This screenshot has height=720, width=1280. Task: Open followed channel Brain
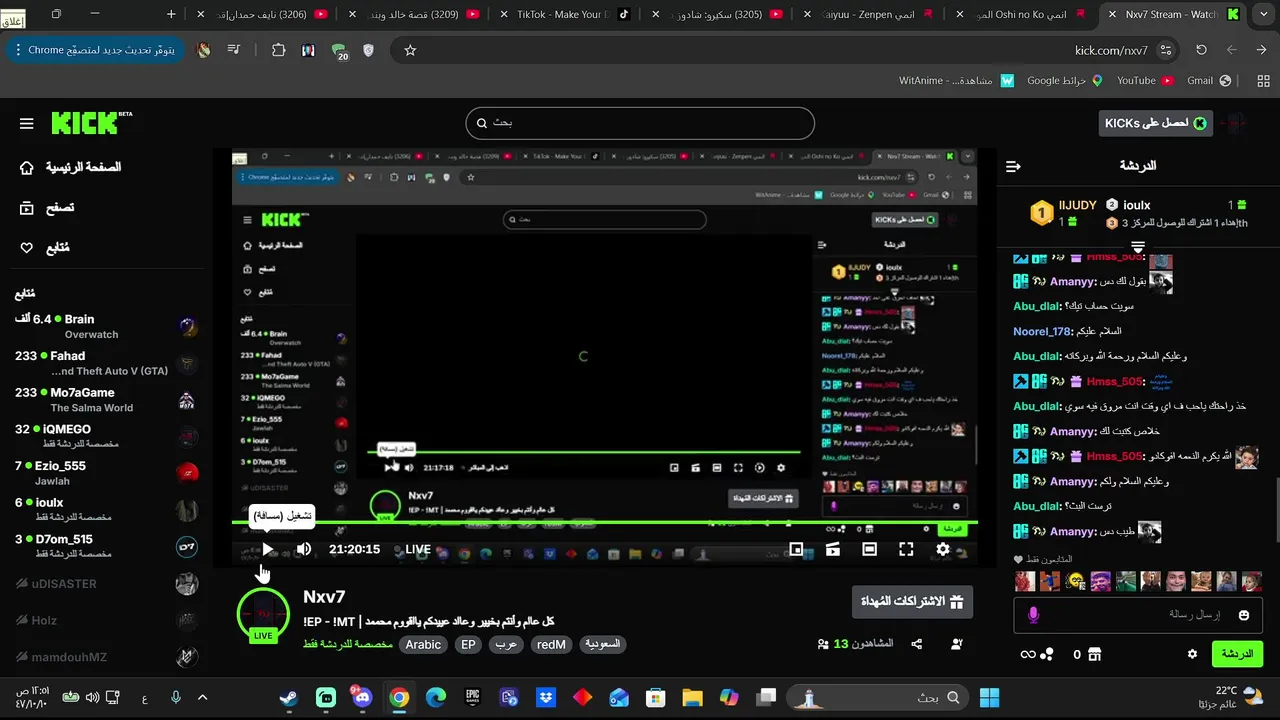pyautogui.click(x=106, y=326)
